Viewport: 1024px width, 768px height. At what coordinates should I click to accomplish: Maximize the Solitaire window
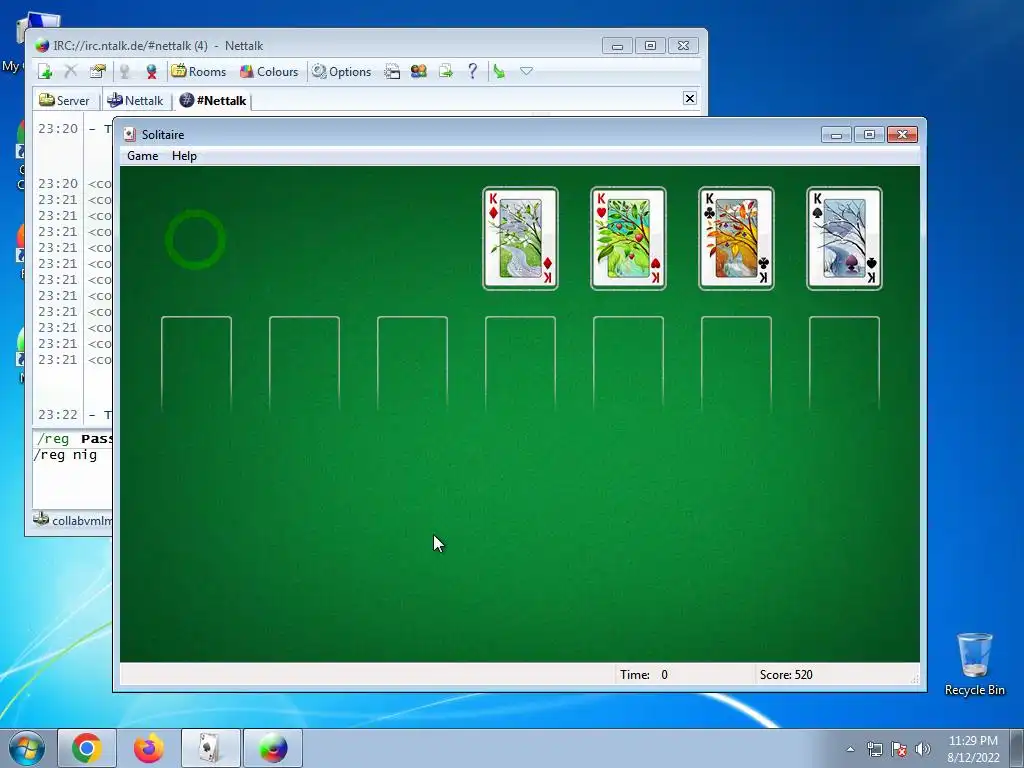coord(869,135)
